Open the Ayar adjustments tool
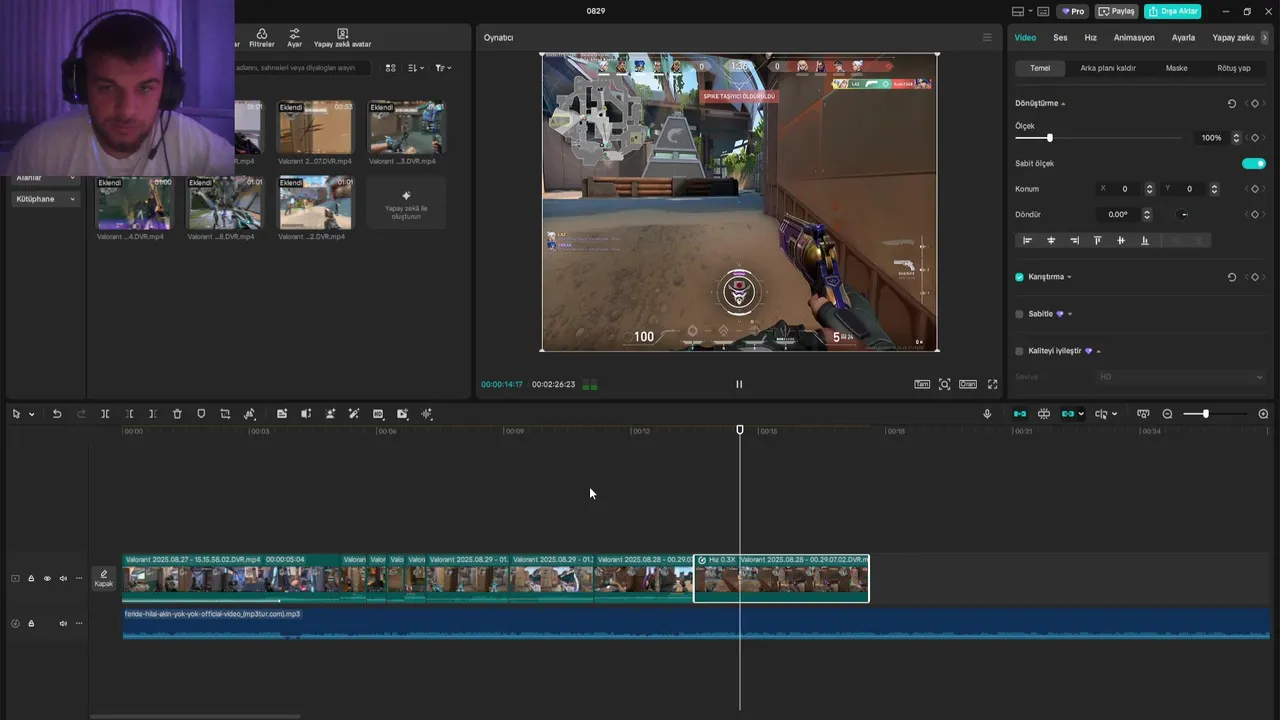1280x720 pixels. click(x=294, y=38)
